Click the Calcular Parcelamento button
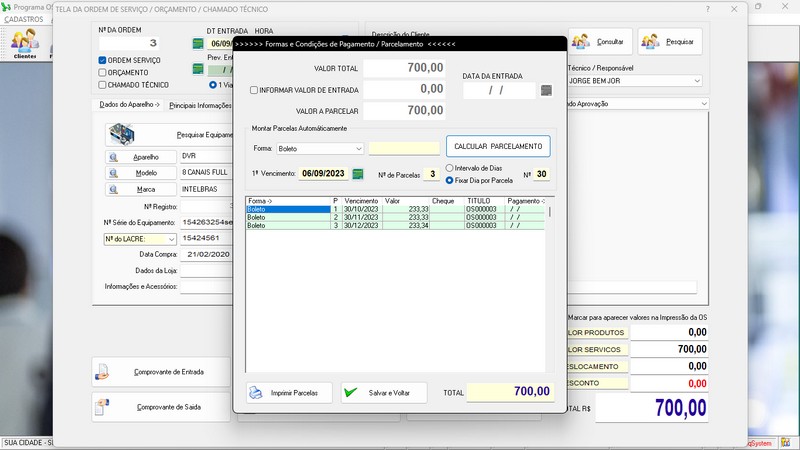Viewport: 800px width, 450px height. (498, 147)
